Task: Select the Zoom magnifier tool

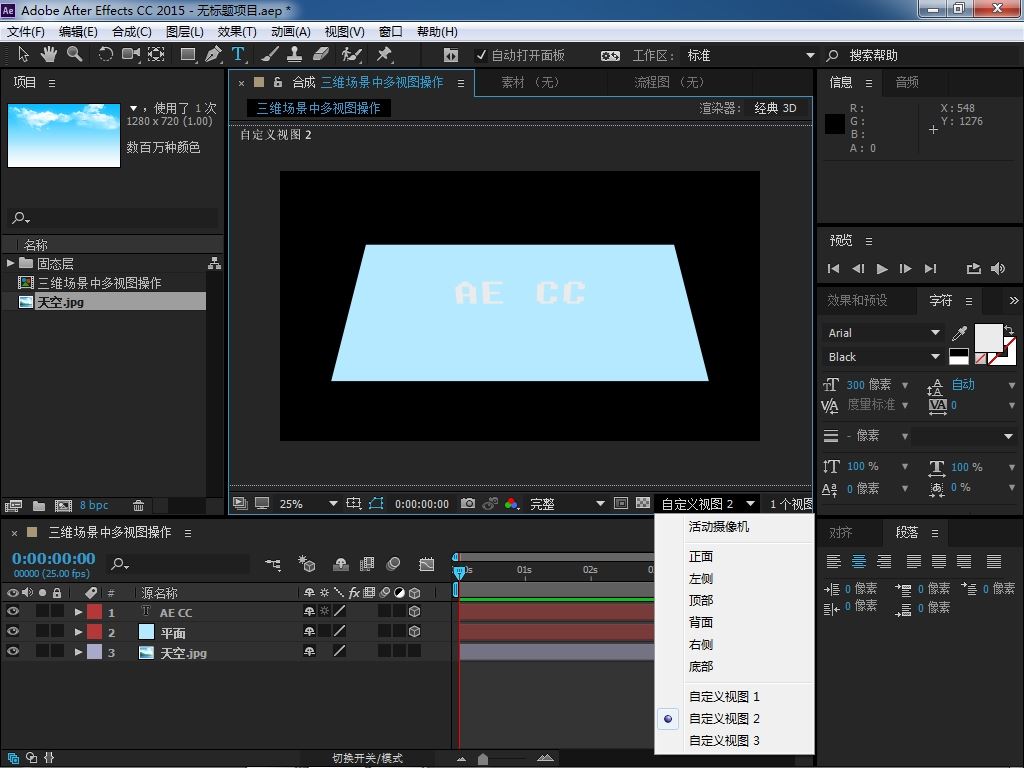Action: tap(74, 55)
